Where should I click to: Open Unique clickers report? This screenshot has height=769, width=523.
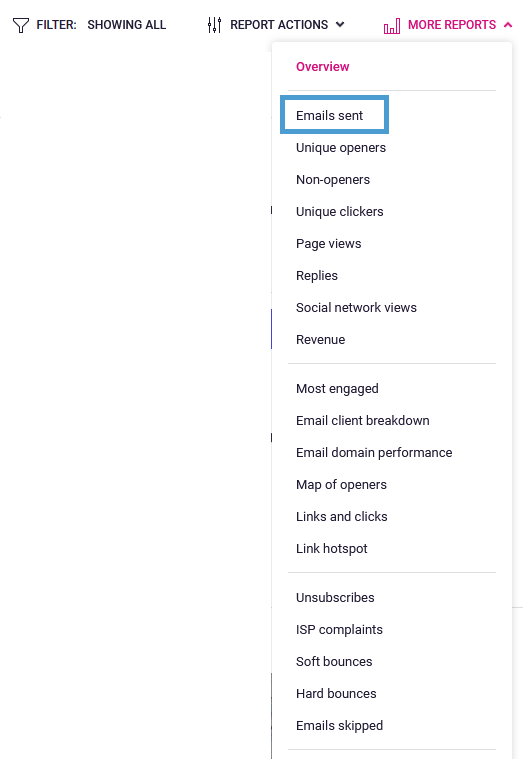coord(340,211)
